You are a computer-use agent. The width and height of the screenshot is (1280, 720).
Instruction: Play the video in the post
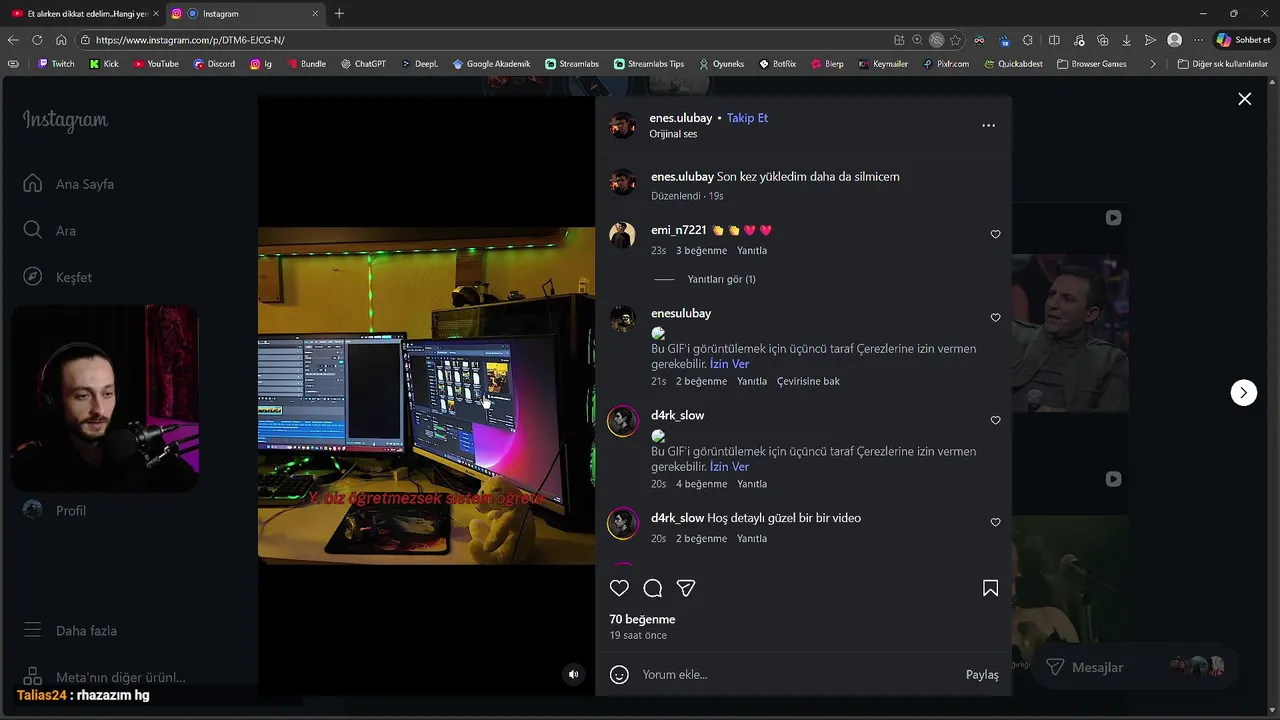click(426, 396)
